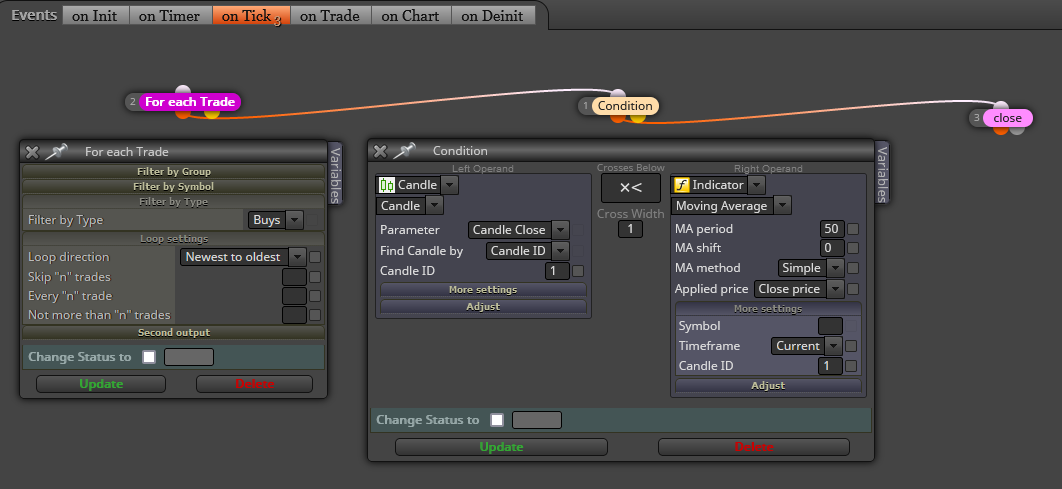1062x489 pixels.
Task: Open Applied price dropdown
Action: tap(799, 289)
